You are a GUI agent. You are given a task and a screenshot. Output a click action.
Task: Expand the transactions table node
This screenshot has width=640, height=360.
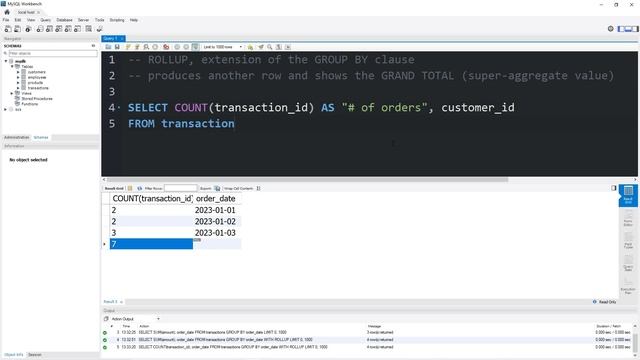pos(18,88)
